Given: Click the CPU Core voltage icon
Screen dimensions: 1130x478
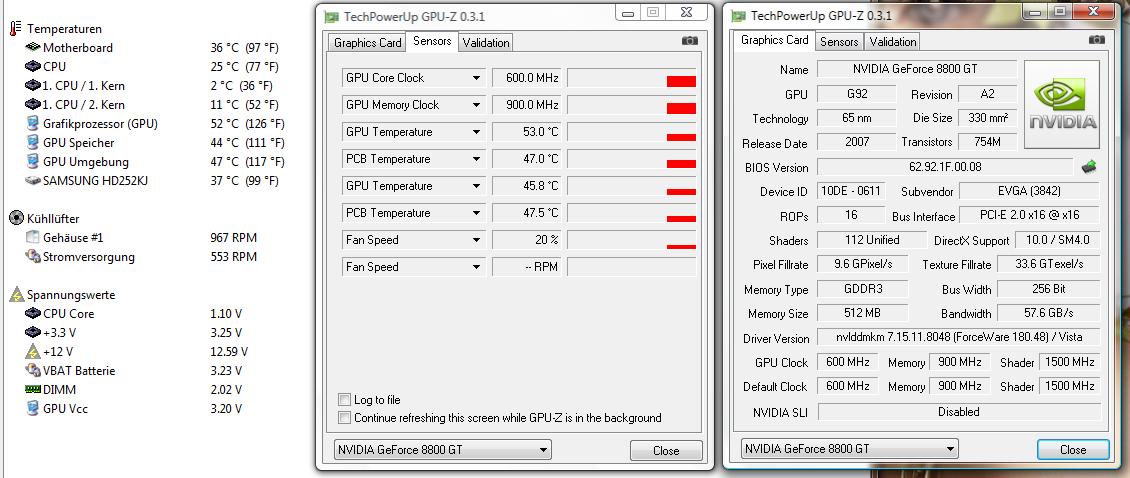Looking at the screenshot, I should coord(32,314).
